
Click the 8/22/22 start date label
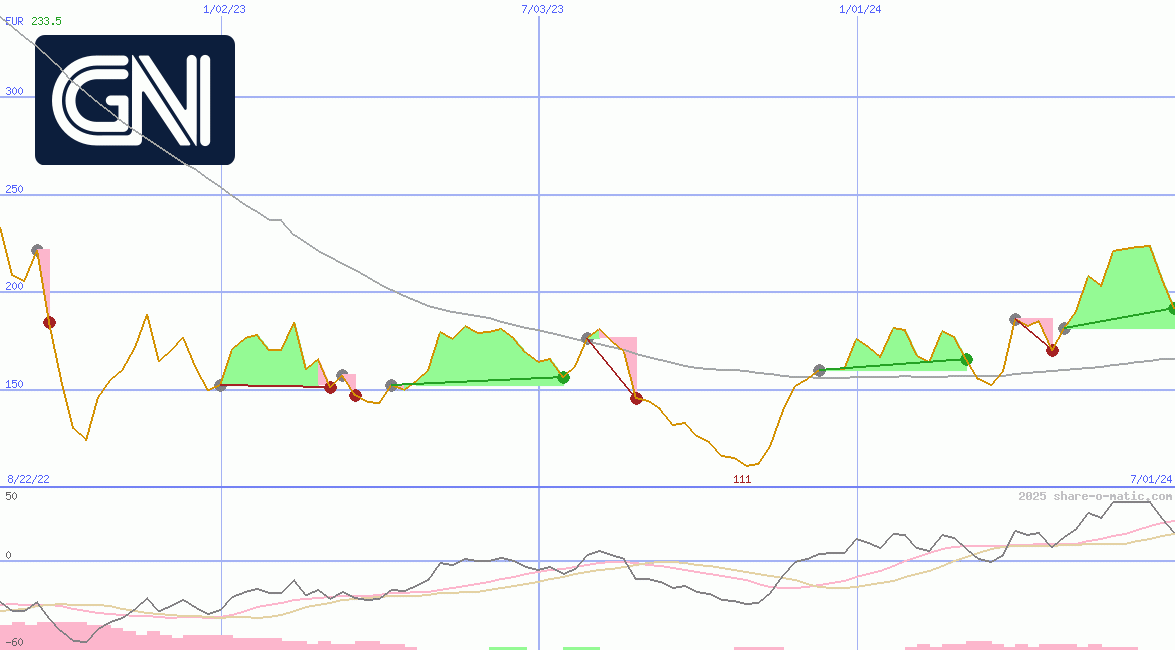pos(28,479)
